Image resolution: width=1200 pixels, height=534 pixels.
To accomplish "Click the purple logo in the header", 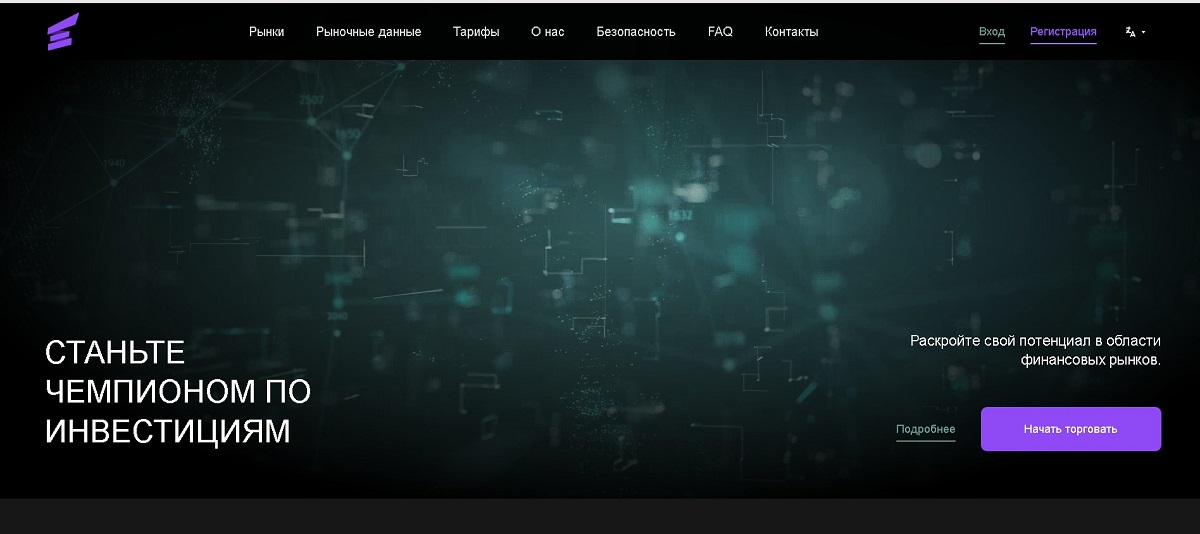I will click(62, 32).
